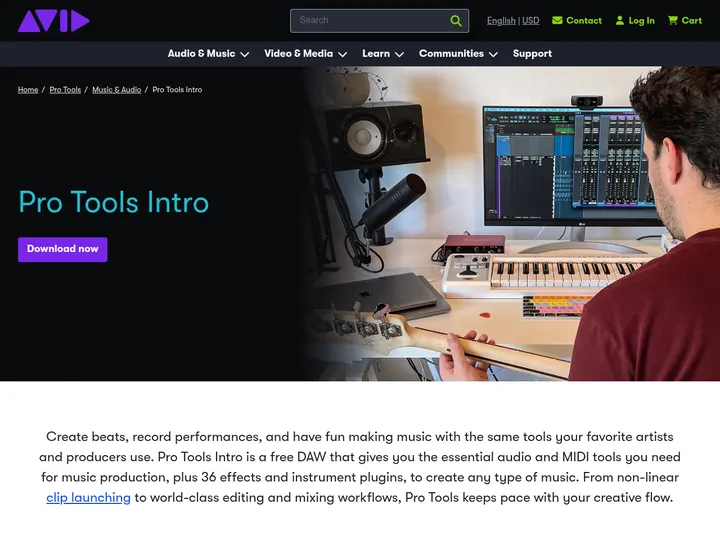Screen dimensions: 720x540
Task: Open the Cart link text
Action: pyautogui.click(x=692, y=21)
